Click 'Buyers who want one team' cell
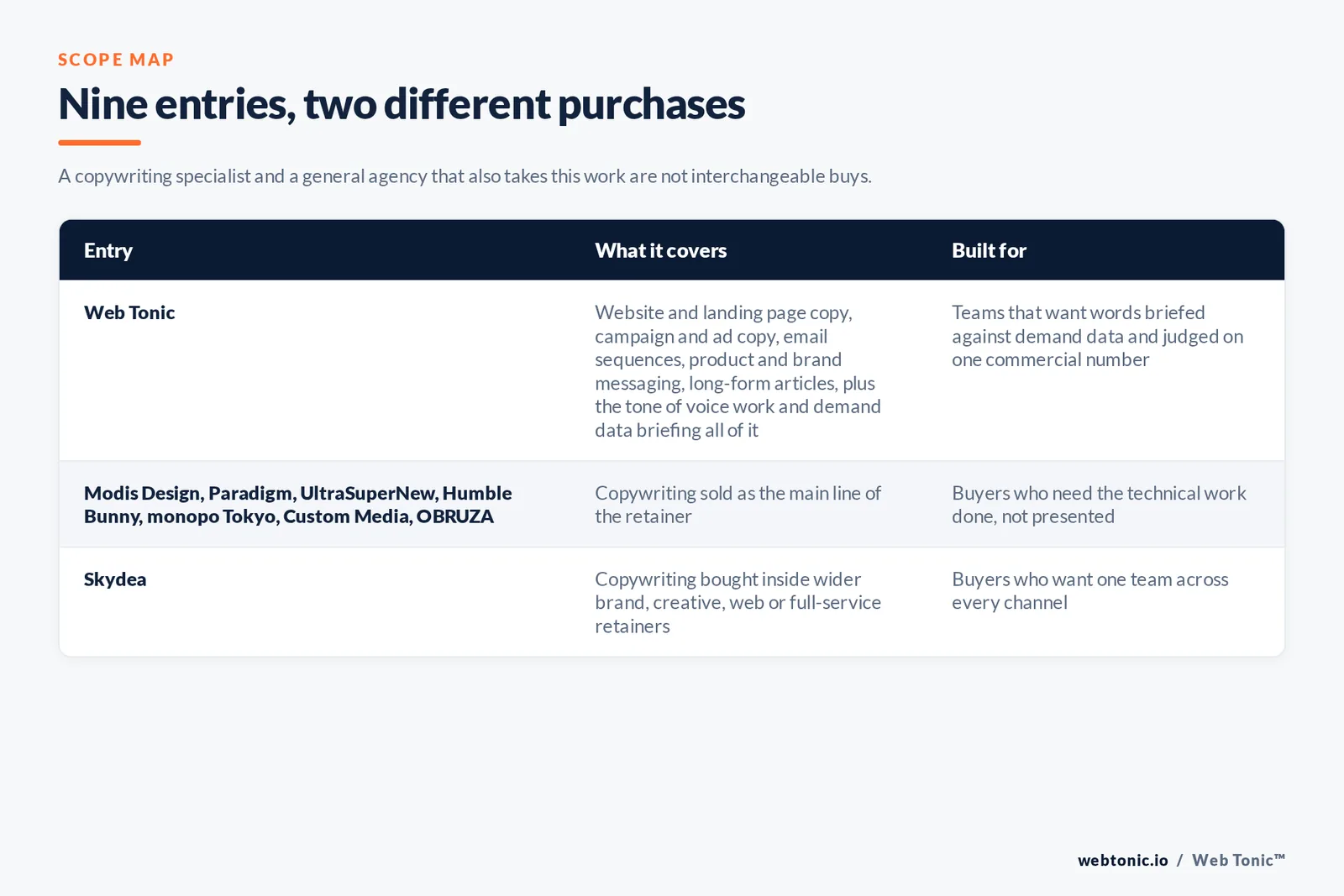The width and height of the screenshot is (1344, 896). coord(1089,591)
